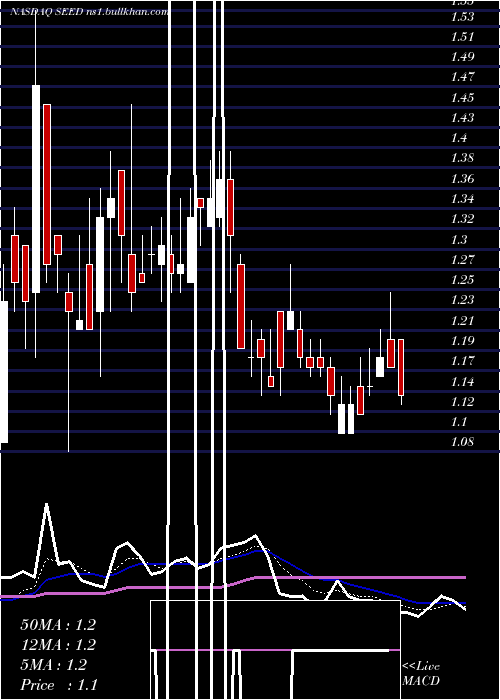Click the 1.4 price axis label
Image resolution: width=500 pixels, height=700 pixels.
(x=459, y=138)
